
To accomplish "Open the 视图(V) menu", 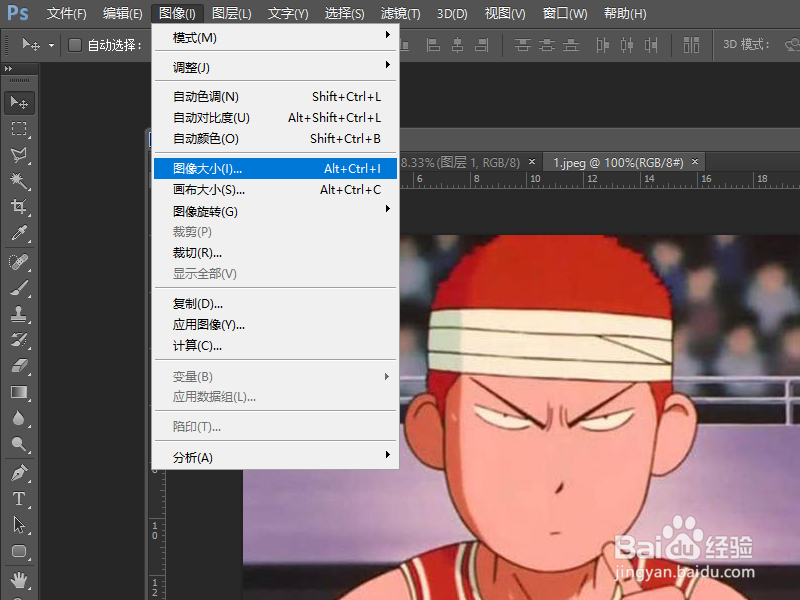I will pyautogui.click(x=505, y=13).
